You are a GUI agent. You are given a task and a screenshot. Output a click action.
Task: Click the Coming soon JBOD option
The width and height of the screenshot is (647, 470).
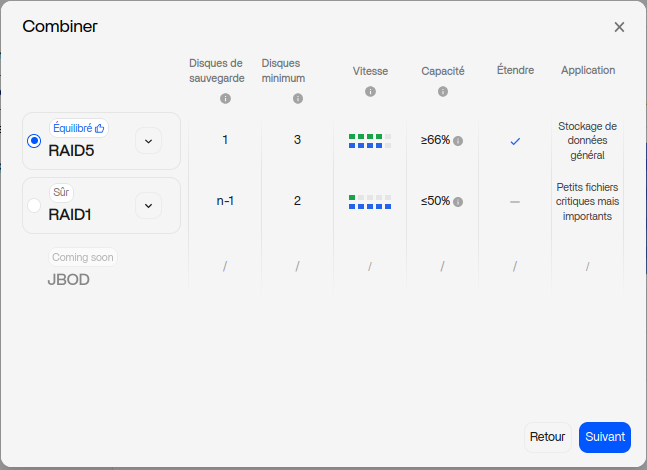(82, 268)
